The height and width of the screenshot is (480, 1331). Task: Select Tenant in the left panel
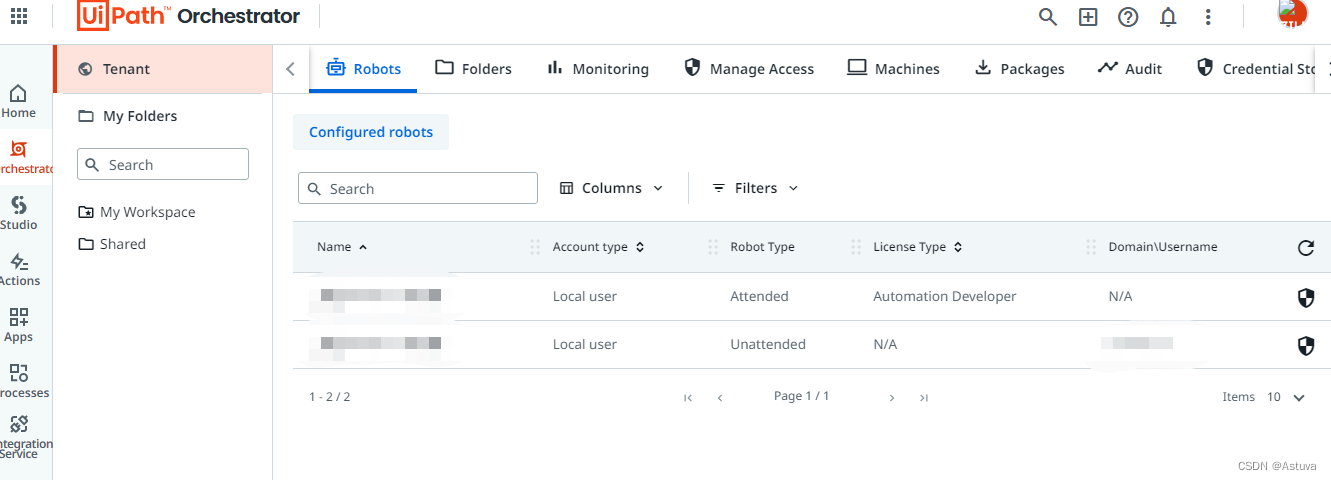163,69
